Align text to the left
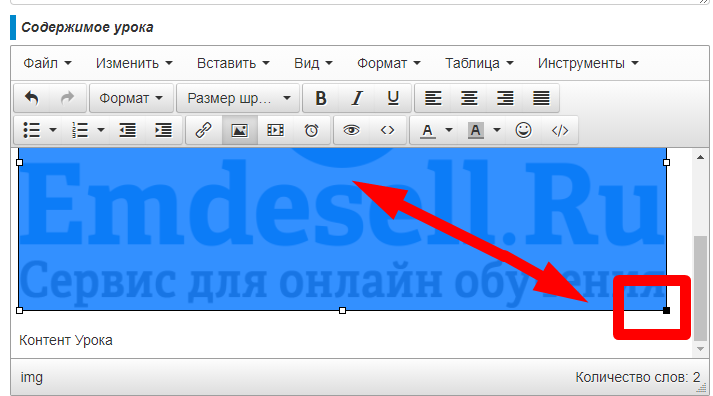Image resolution: width=713 pixels, height=396 pixels. 433,98
